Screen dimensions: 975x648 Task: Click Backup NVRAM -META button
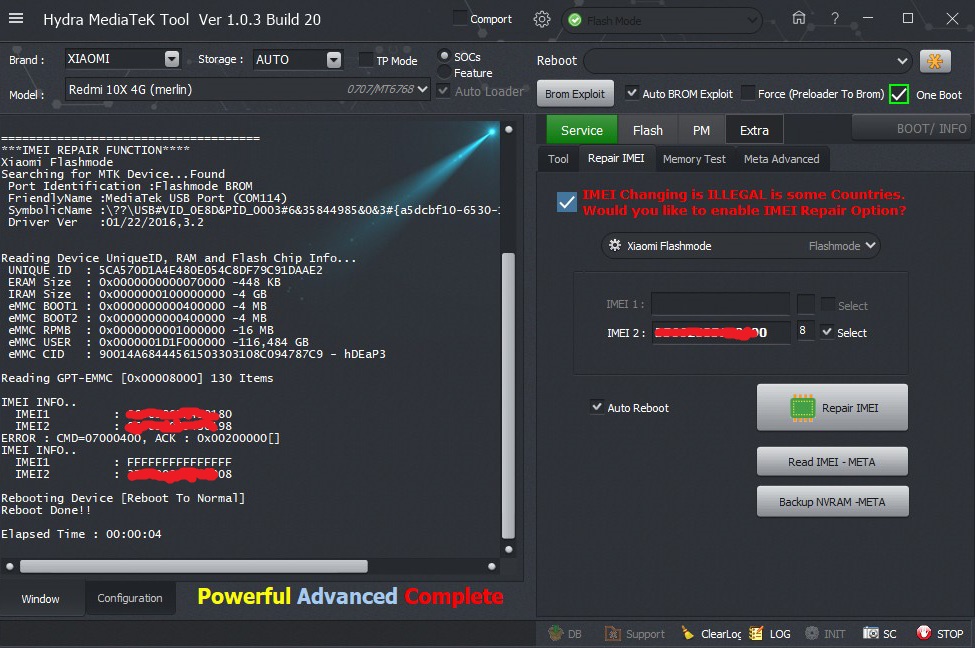(832, 501)
